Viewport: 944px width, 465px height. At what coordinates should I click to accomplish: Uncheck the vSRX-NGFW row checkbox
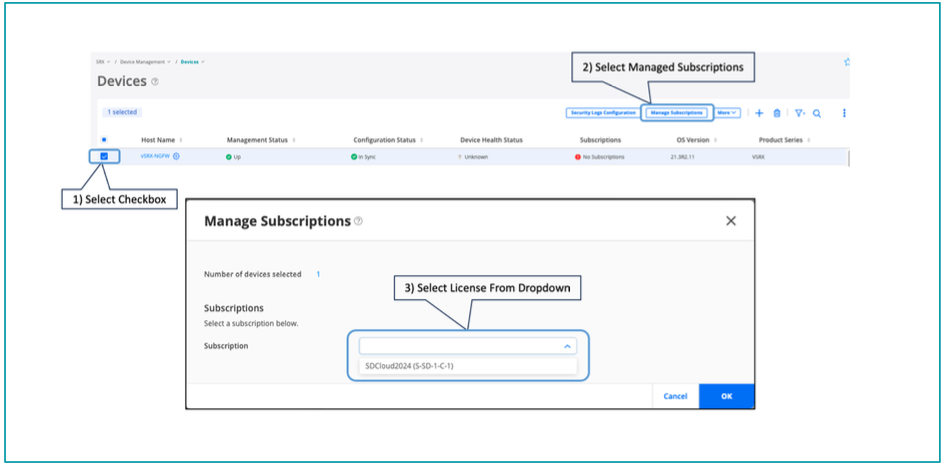(x=105, y=156)
